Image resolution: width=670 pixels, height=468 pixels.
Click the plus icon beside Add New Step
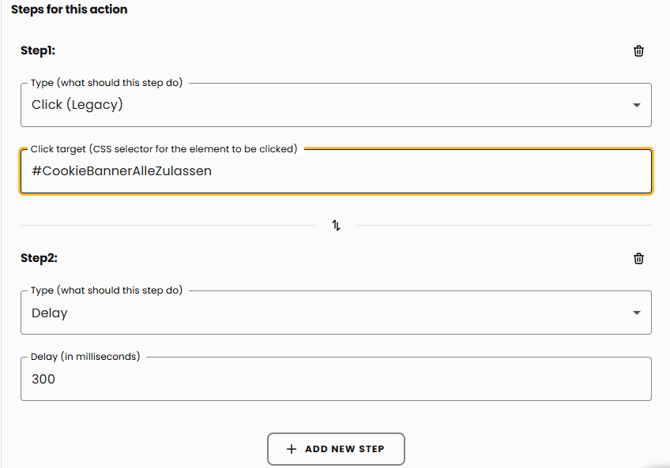click(x=291, y=449)
